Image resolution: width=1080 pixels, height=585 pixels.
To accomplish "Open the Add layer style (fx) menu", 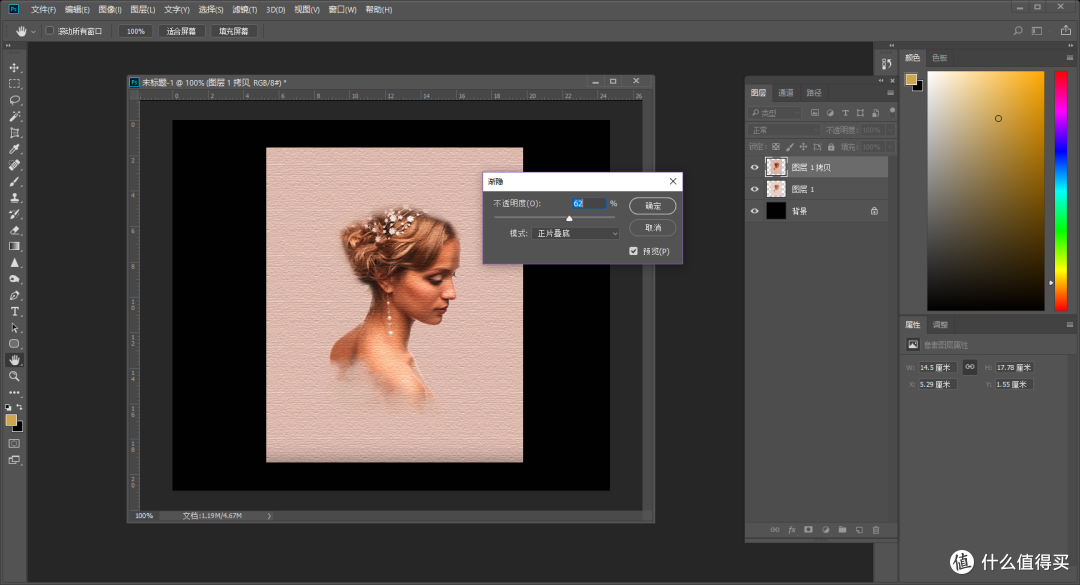I will click(x=792, y=530).
